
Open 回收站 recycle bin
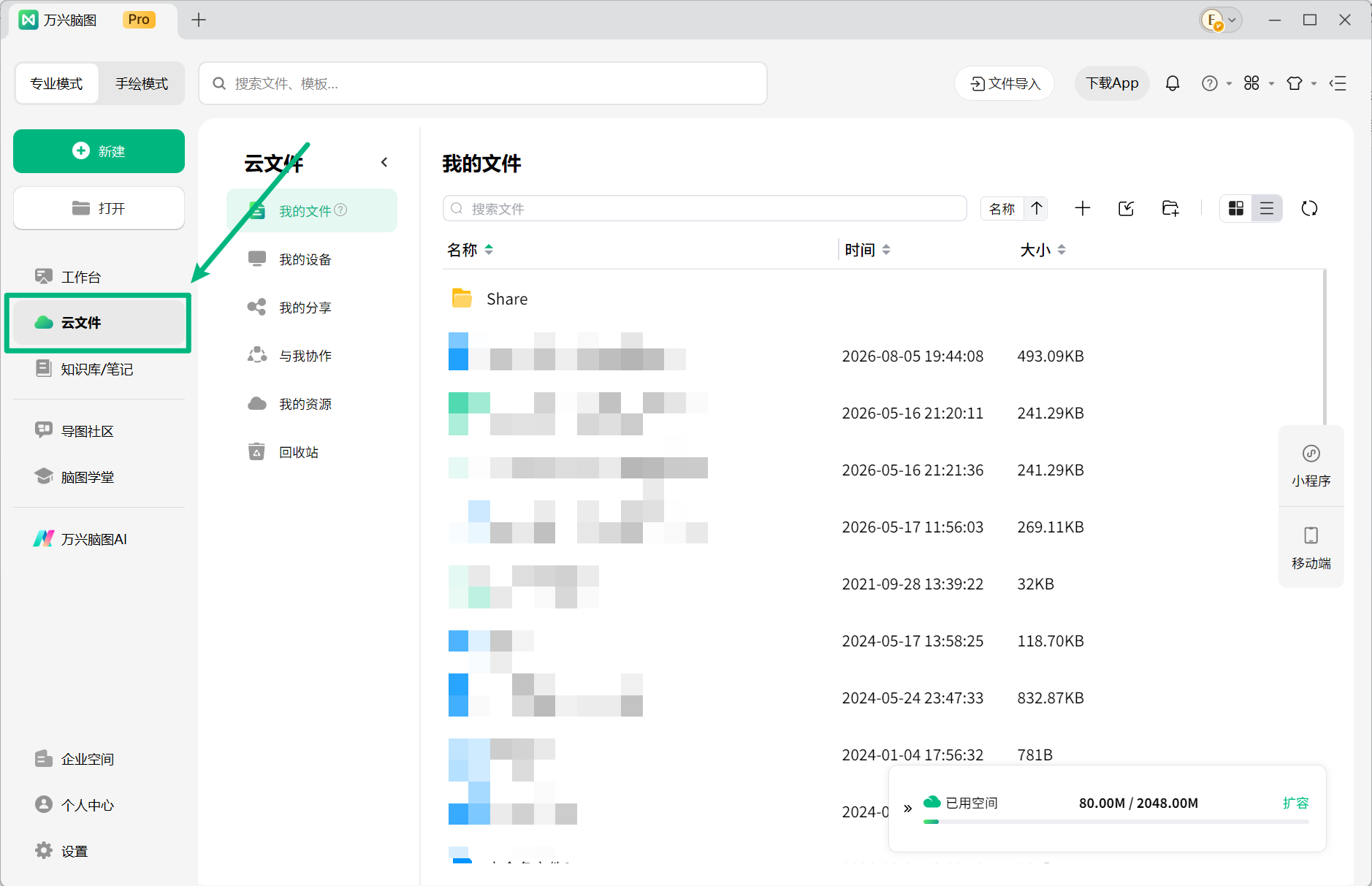click(x=312, y=452)
